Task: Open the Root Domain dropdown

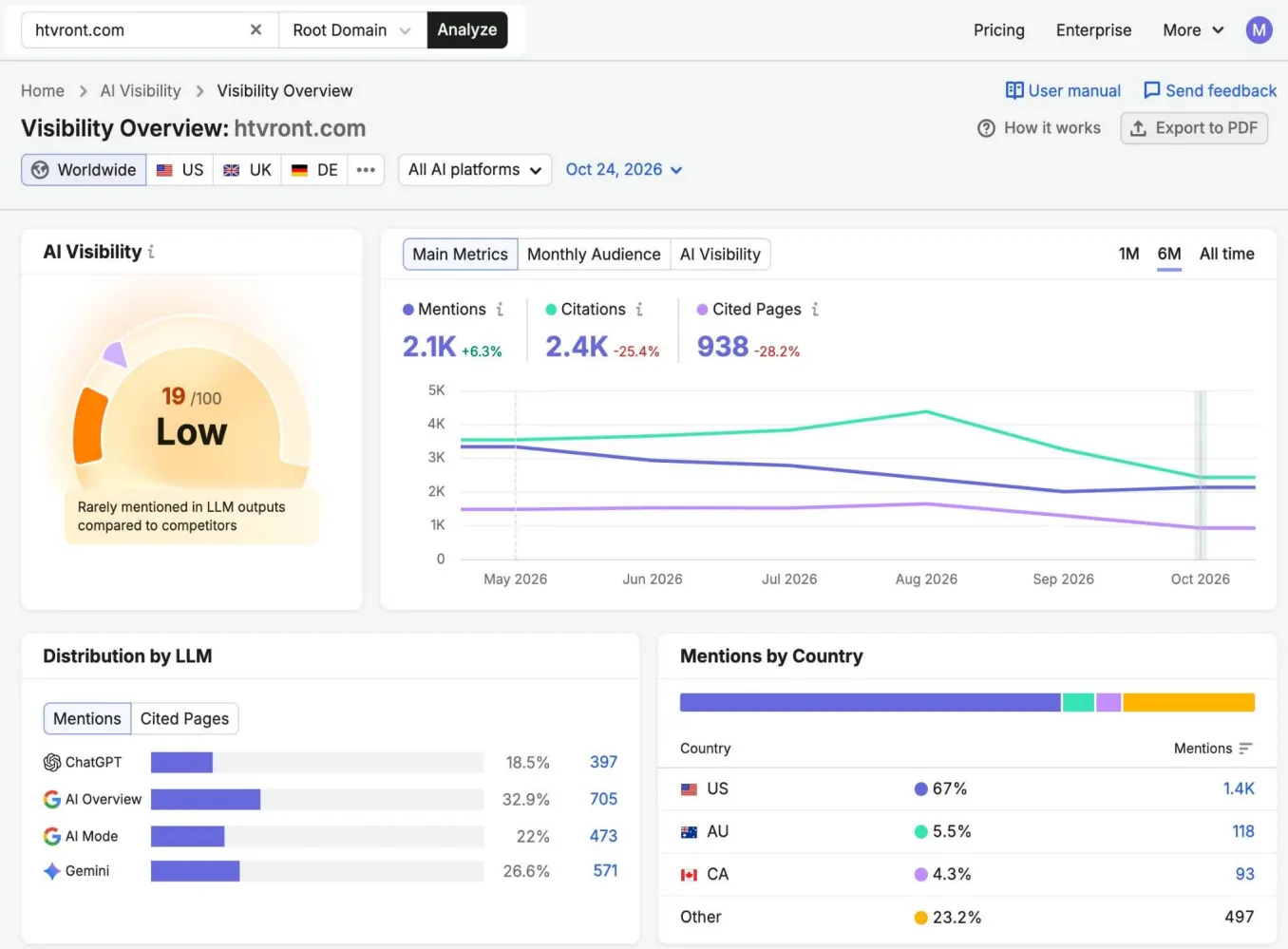Action: coord(352,30)
